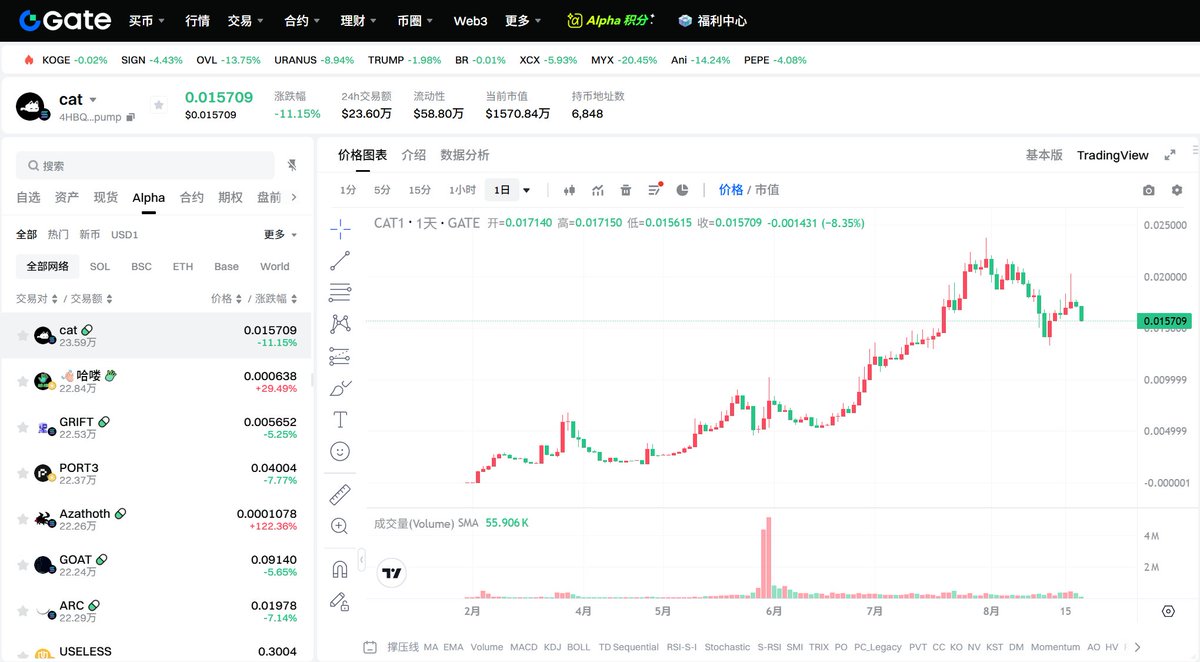Click the pie chart icon in toolbar
The width and height of the screenshot is (1200, 662).
[683, 190]
